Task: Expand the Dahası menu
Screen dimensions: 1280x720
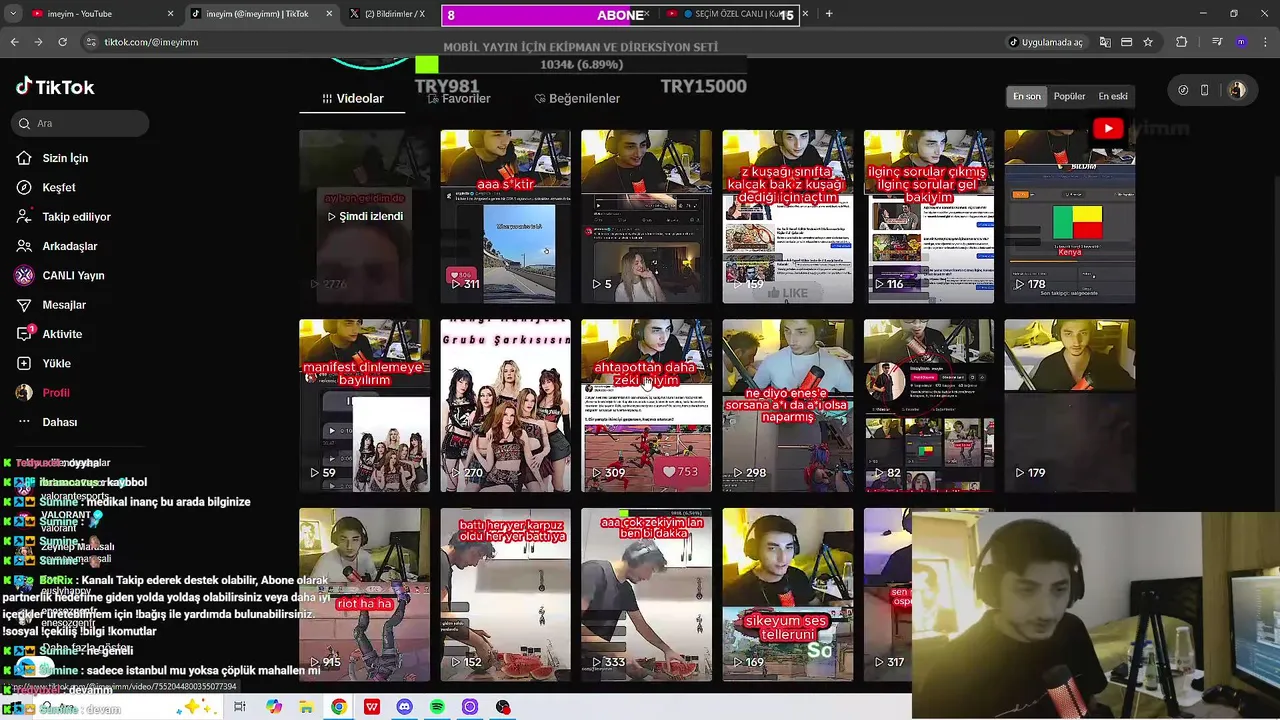Action: pos(59,422)
